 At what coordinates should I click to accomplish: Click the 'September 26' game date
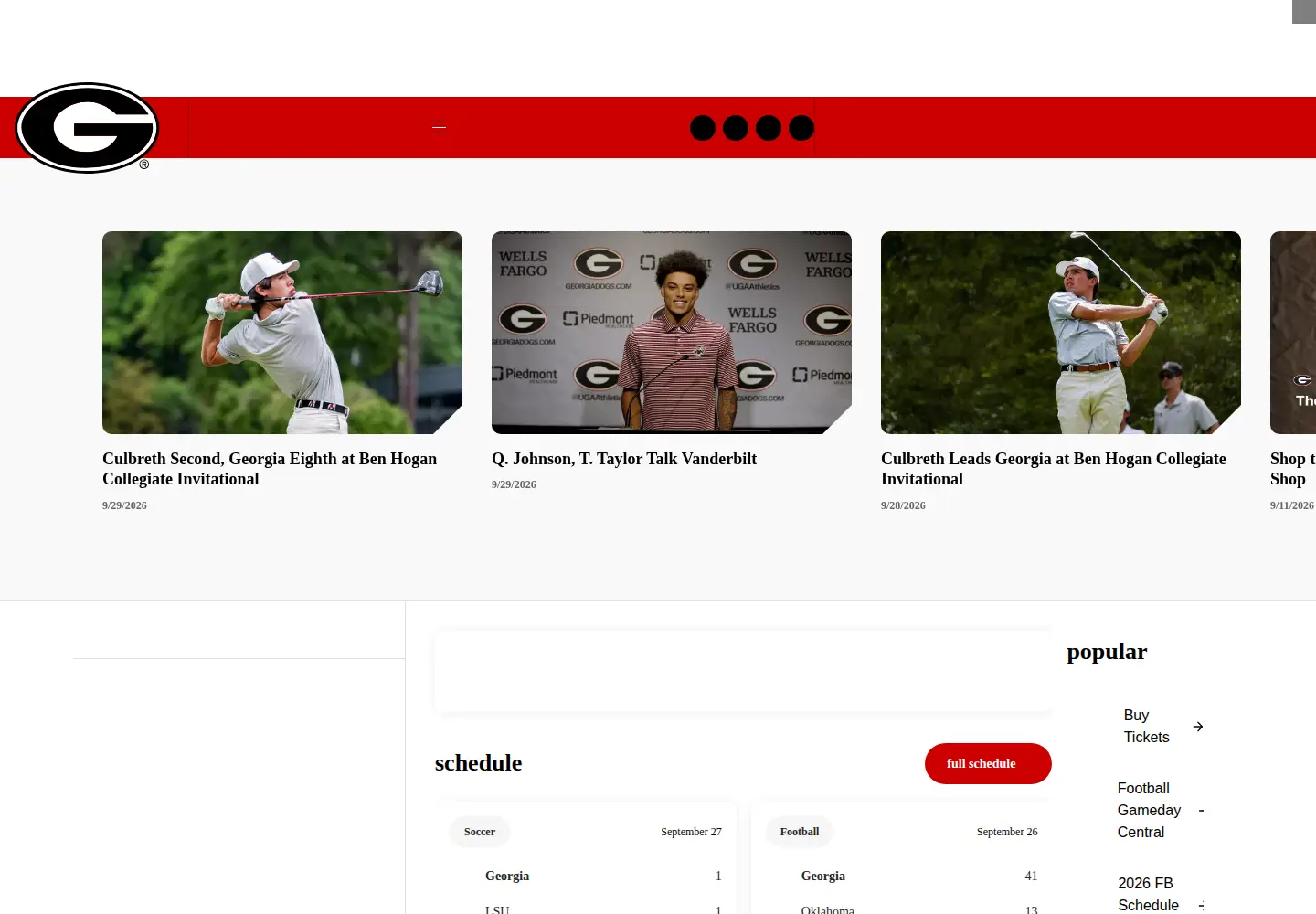click(x=1007, y=832)
